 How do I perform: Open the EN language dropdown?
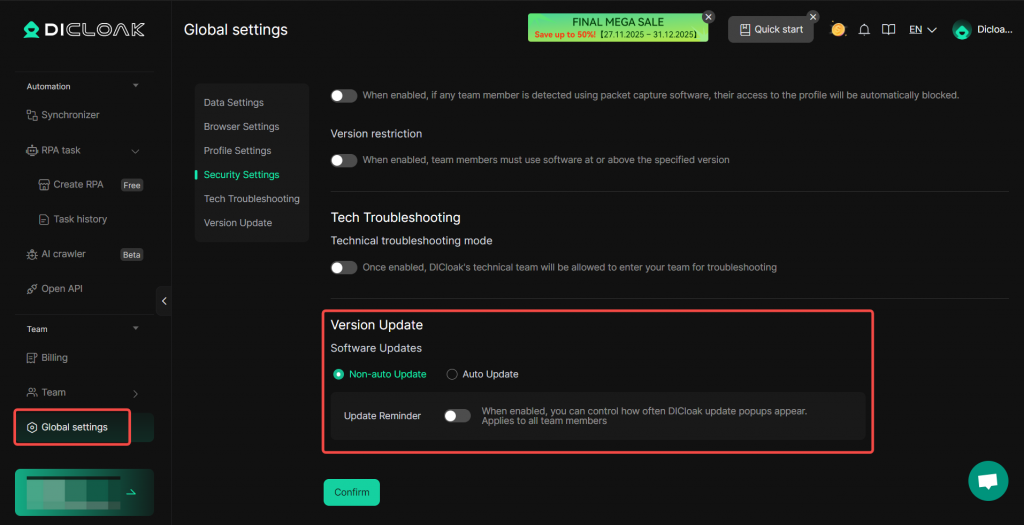click(x=922, y=30)
